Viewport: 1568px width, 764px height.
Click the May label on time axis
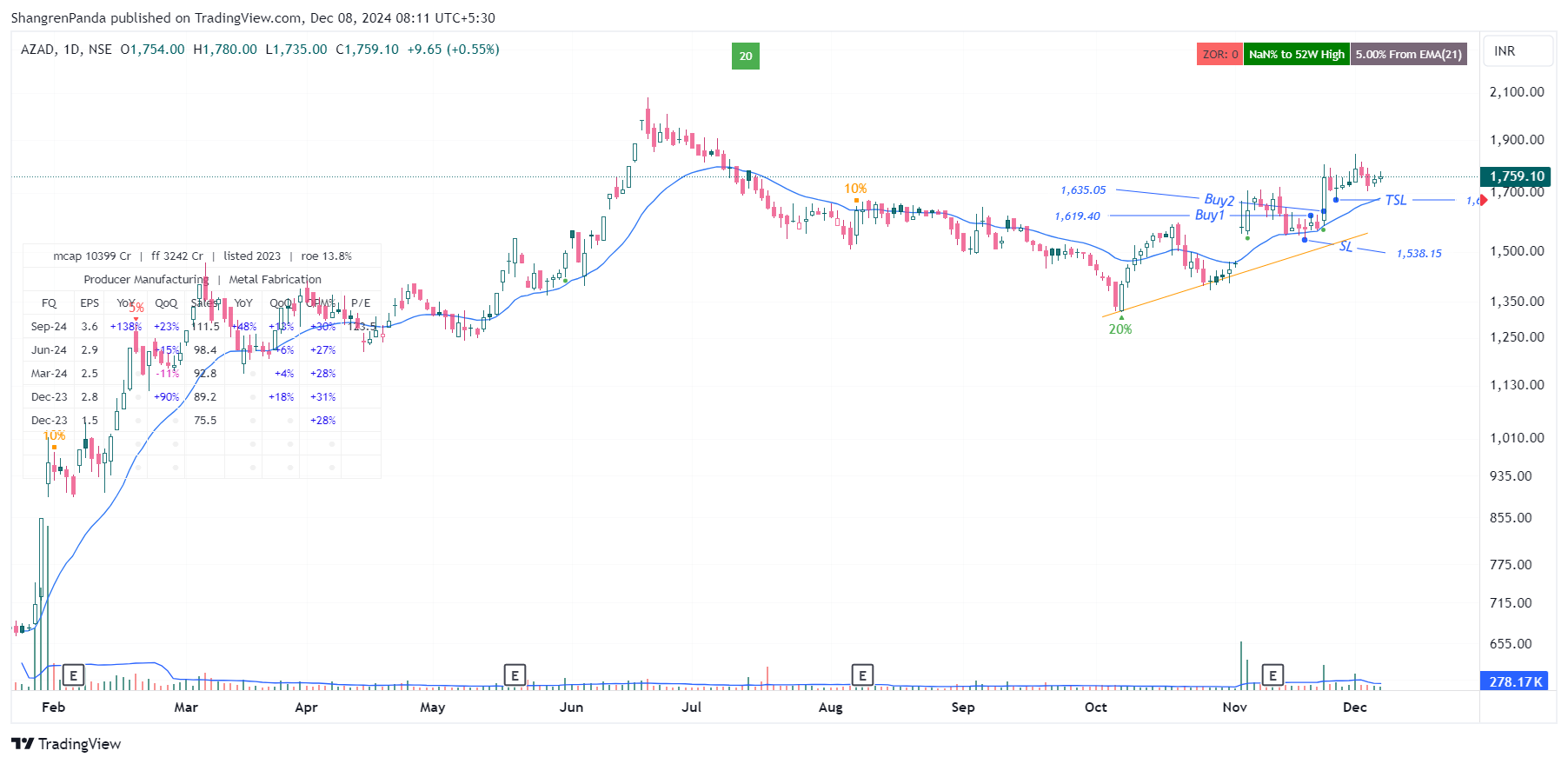(433, 708)
